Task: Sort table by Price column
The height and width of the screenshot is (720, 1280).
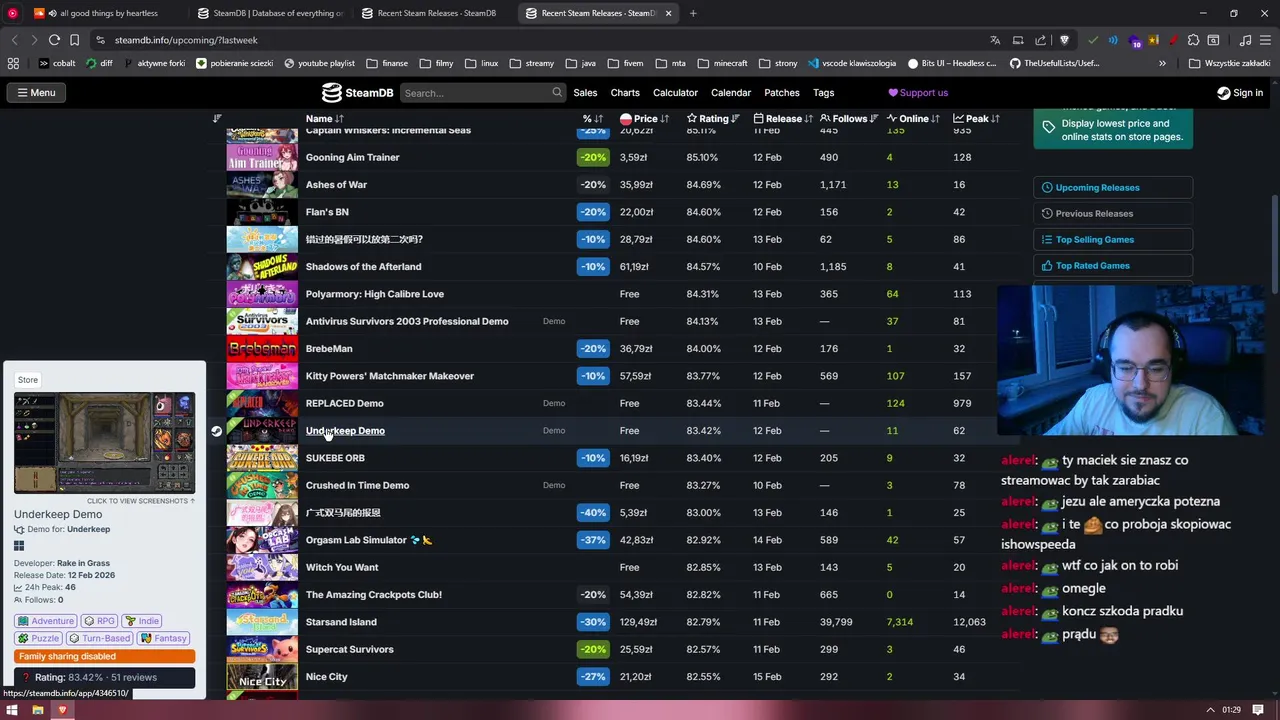Action: 644,119
